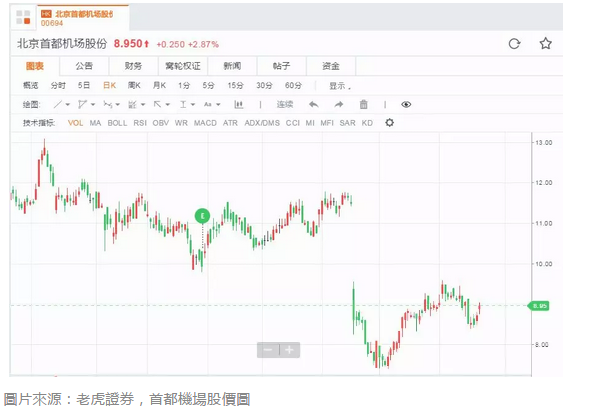The width and height of the screenshot is (595, 414).
Task: Click the bar chart icon in drawing toolbar
Action: click(238, 104)
